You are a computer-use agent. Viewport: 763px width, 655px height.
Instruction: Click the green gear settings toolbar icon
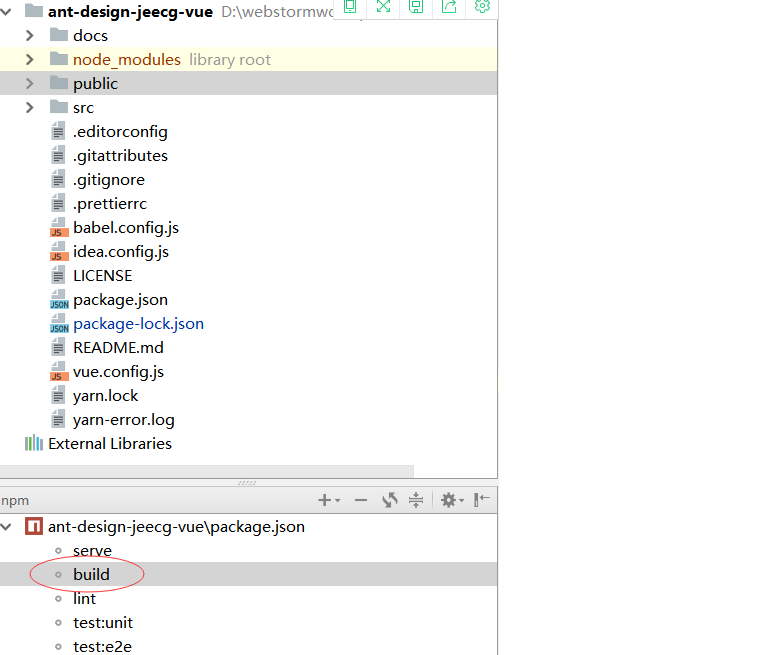click(x=482, y=6)
